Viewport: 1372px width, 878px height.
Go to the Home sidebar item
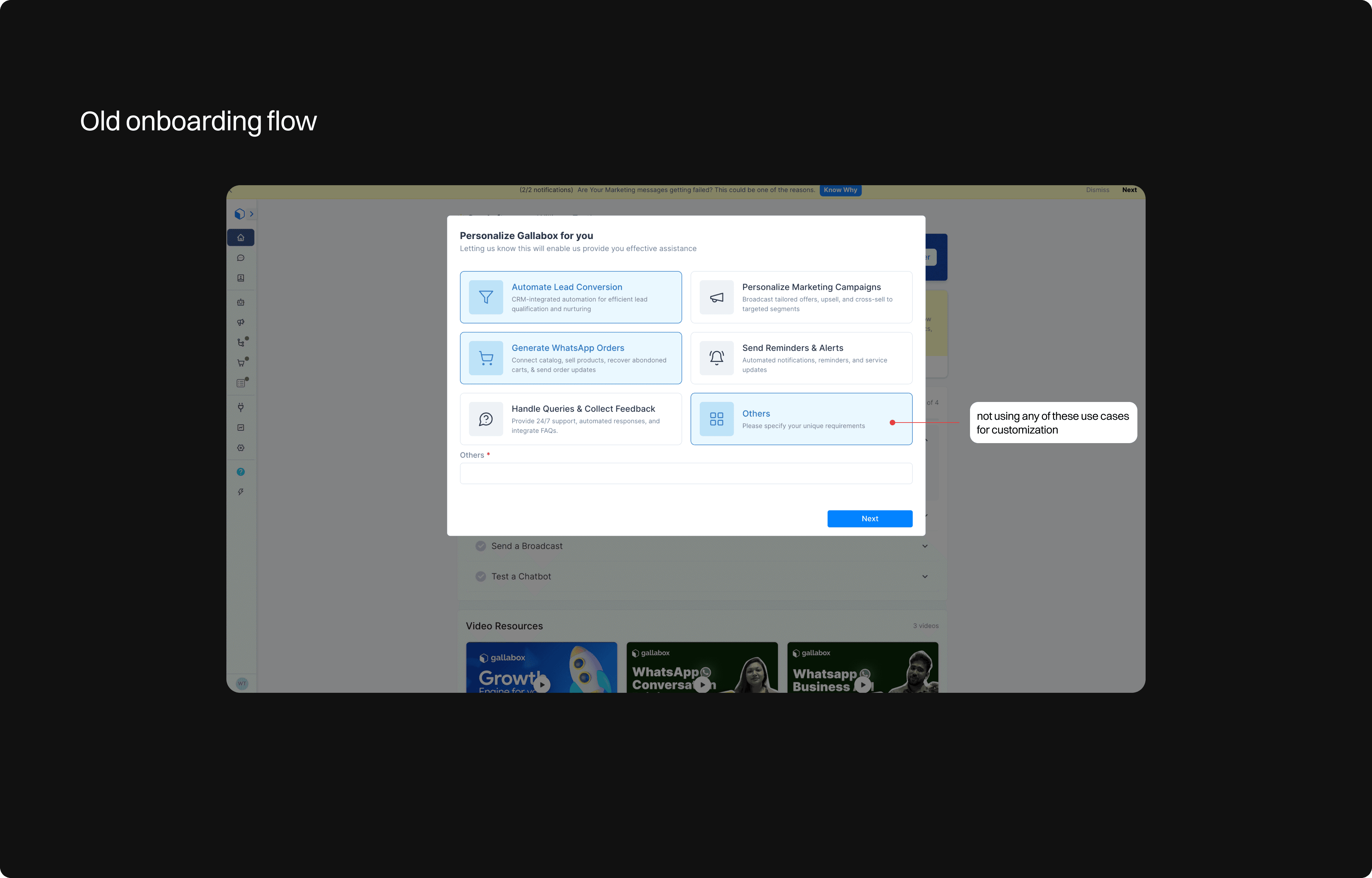[x=240, y=238]
